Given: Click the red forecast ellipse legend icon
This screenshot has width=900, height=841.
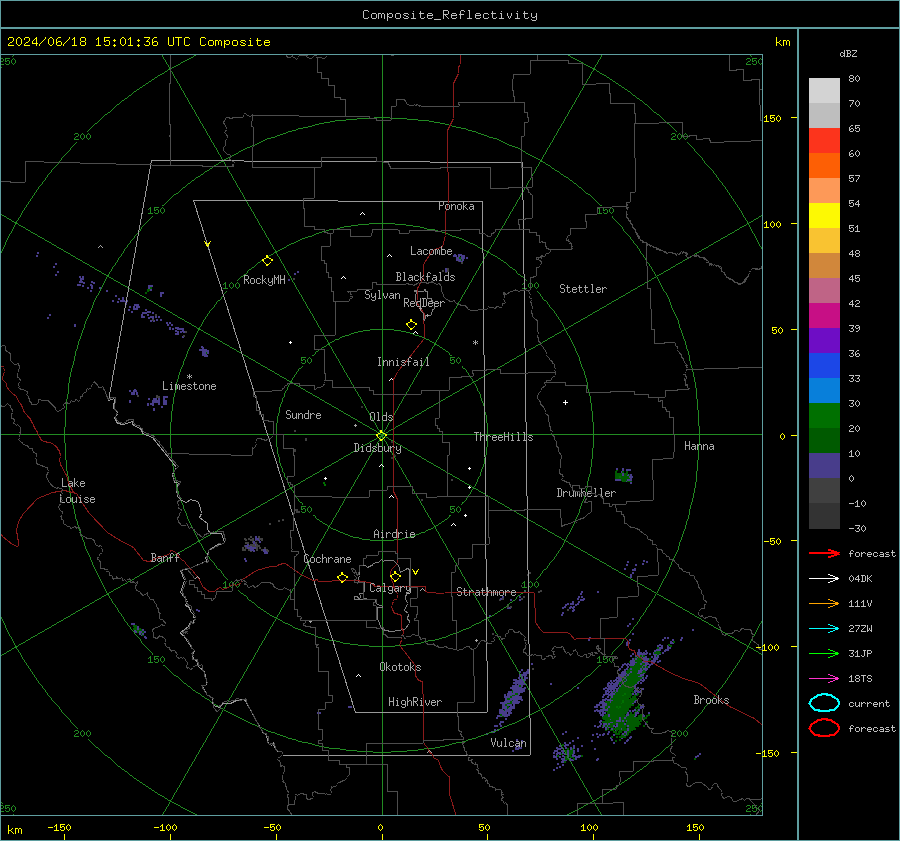Looking at the screenshot, I should point(824,728).
